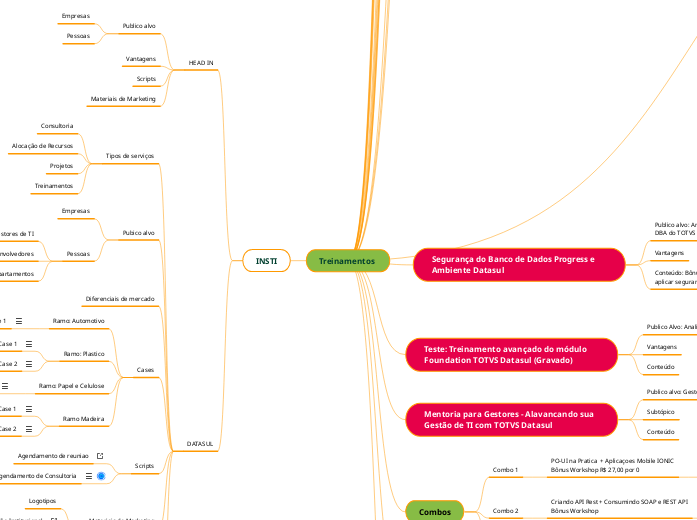Select Ramo Madeira topic
This screenshot has width=697, height=520.
coord(84,419)
